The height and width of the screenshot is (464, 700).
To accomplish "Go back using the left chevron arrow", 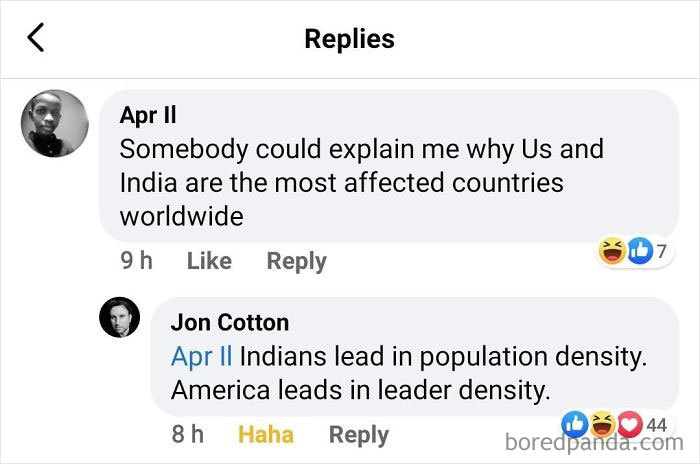I will tap(36, 38).
